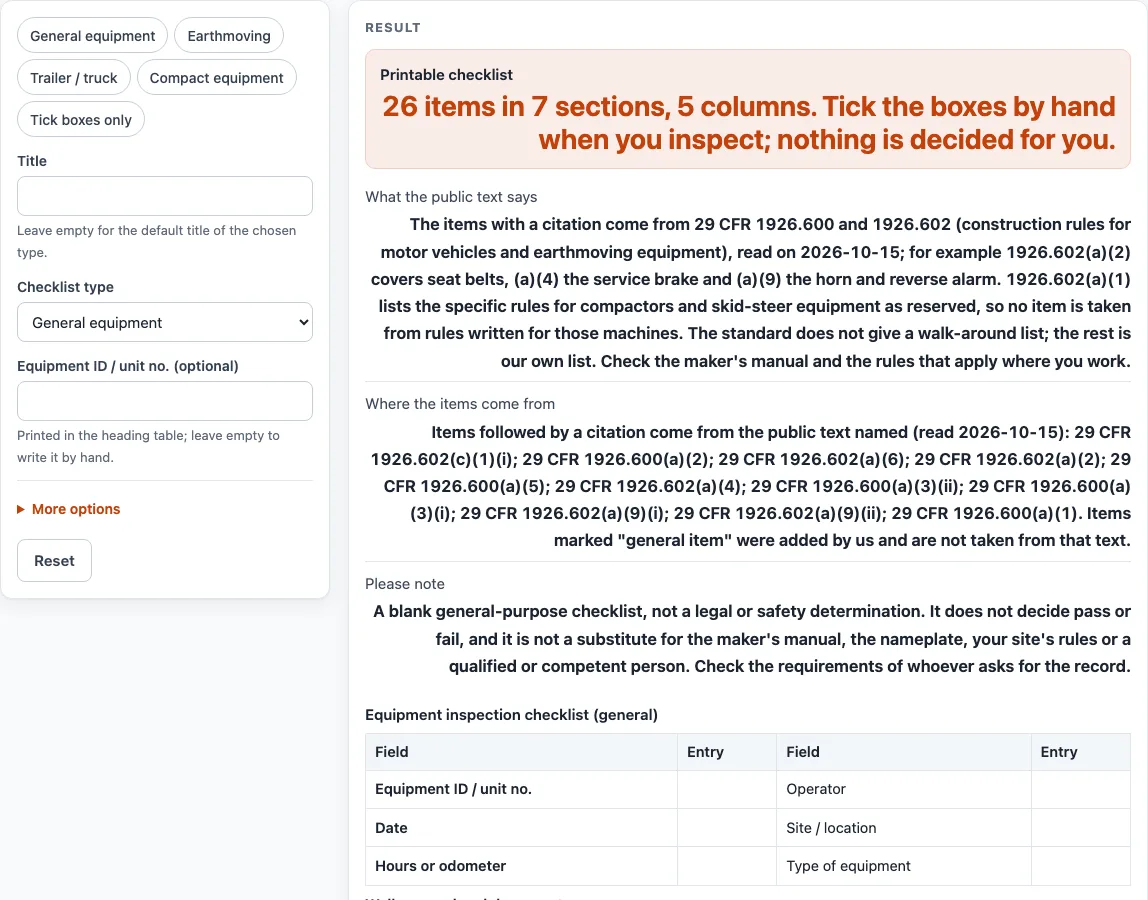Expand the More options disclosure
The height and width of the screenshot is (900, 1148).
tap(69, 509)
